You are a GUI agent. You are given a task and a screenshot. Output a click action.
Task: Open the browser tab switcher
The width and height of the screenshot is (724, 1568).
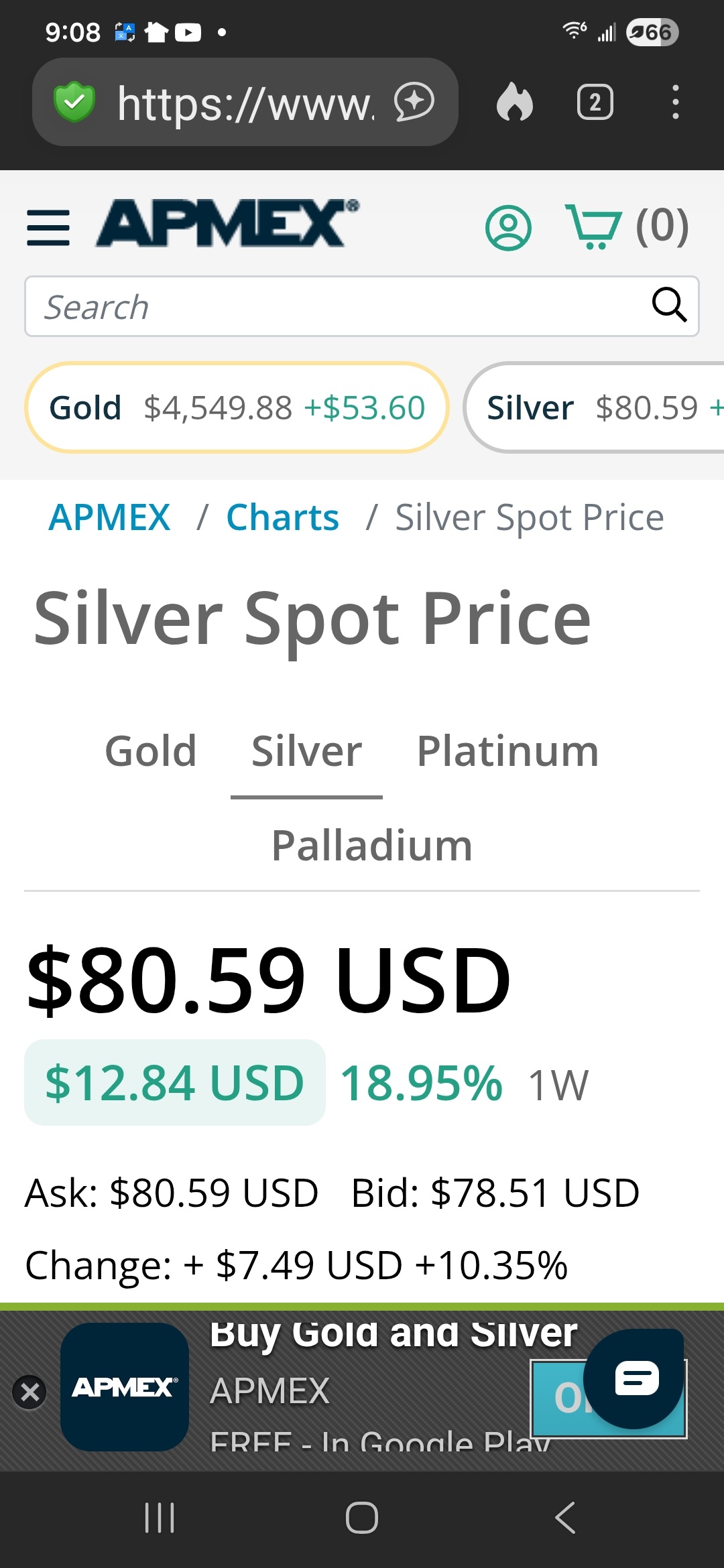click(595, 103)
